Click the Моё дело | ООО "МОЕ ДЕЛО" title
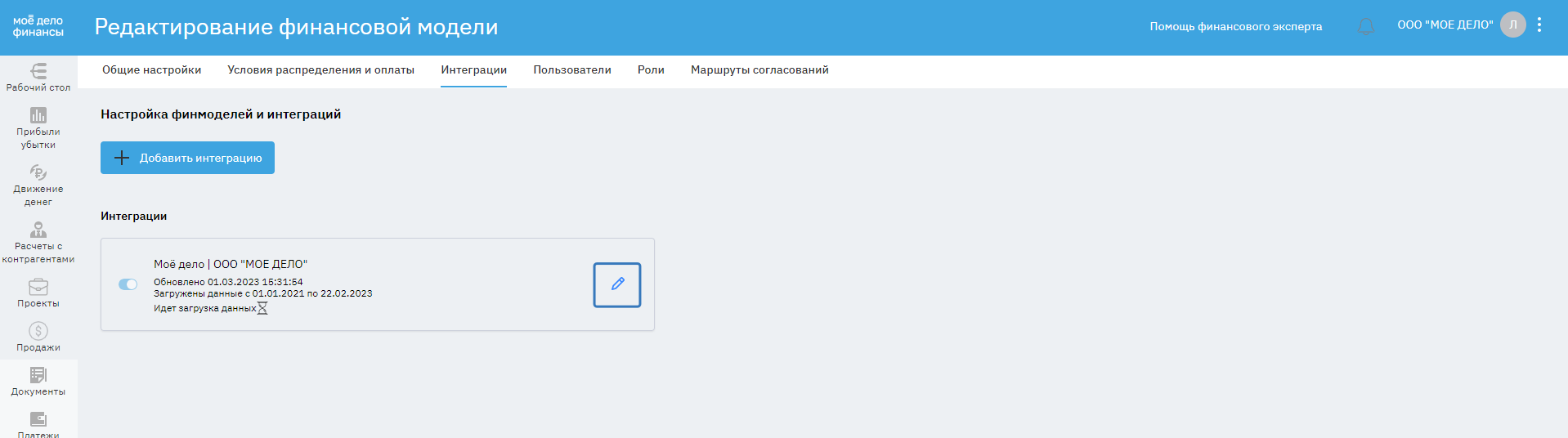Screen dimensions: 1568x438 [231, 264]
